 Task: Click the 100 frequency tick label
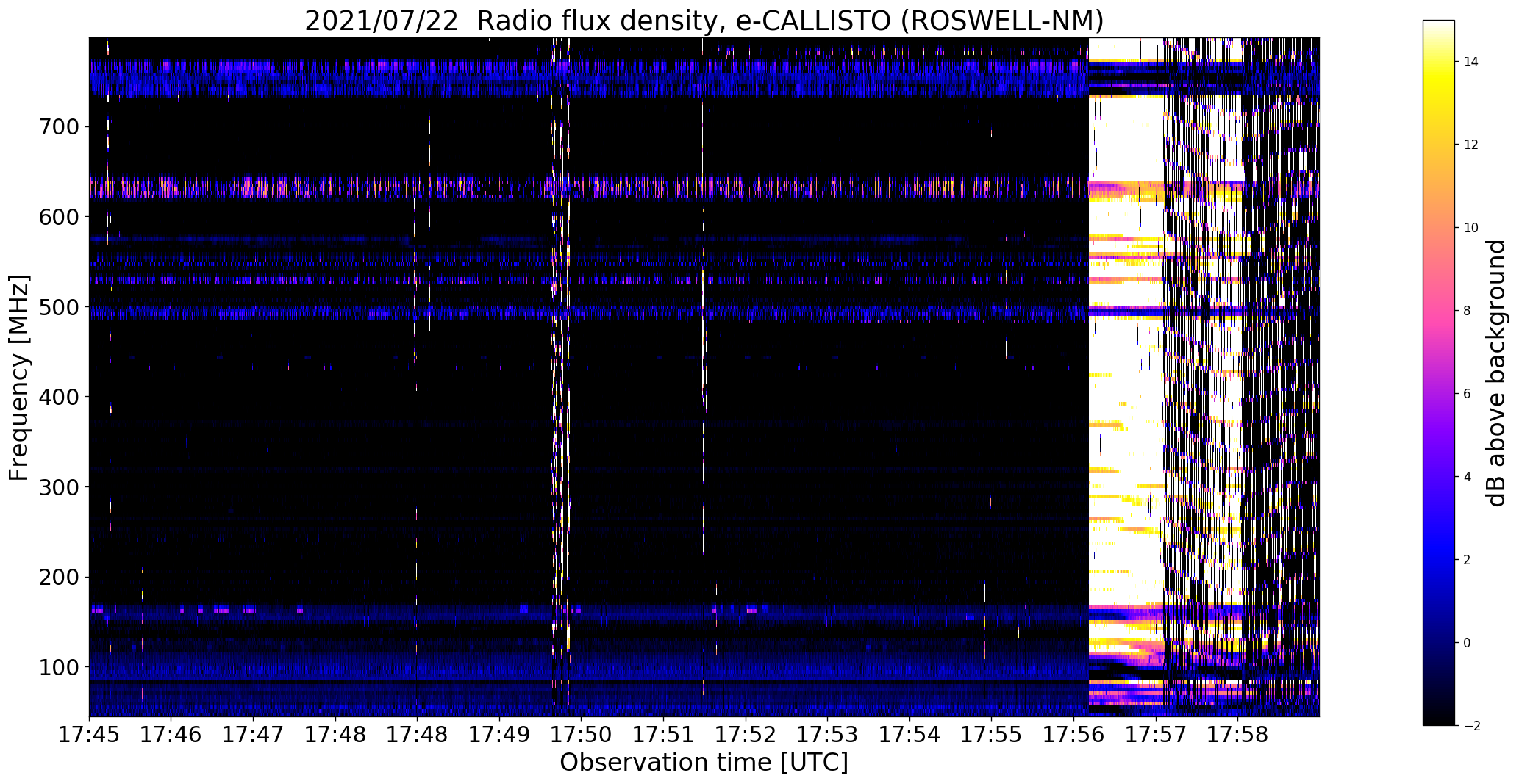(x=57, y=667)
